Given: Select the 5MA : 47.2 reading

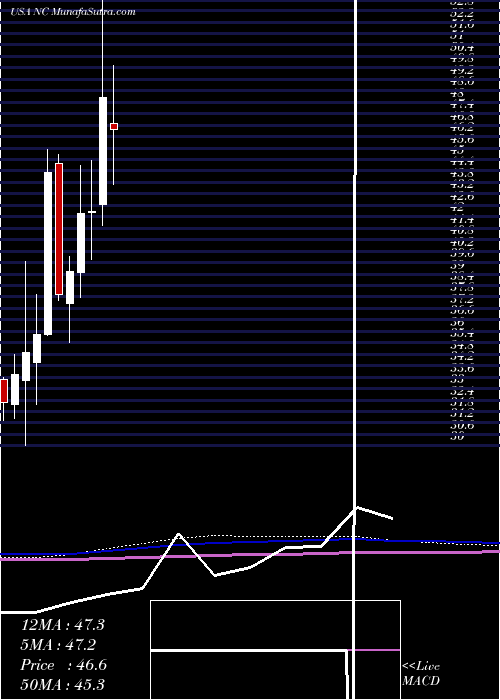Looking at the screenshot, I should click(x=58, y=645).
